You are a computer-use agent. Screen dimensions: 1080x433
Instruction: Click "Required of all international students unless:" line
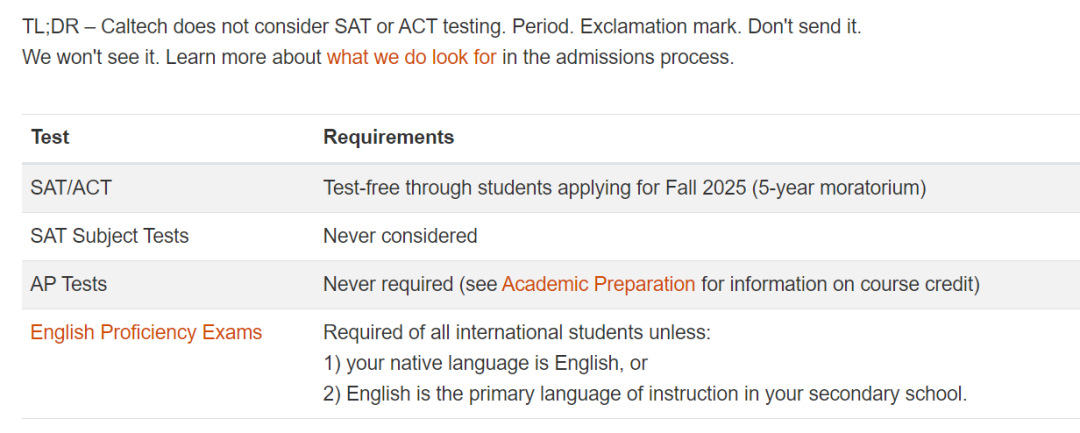(x=516, y=332)
